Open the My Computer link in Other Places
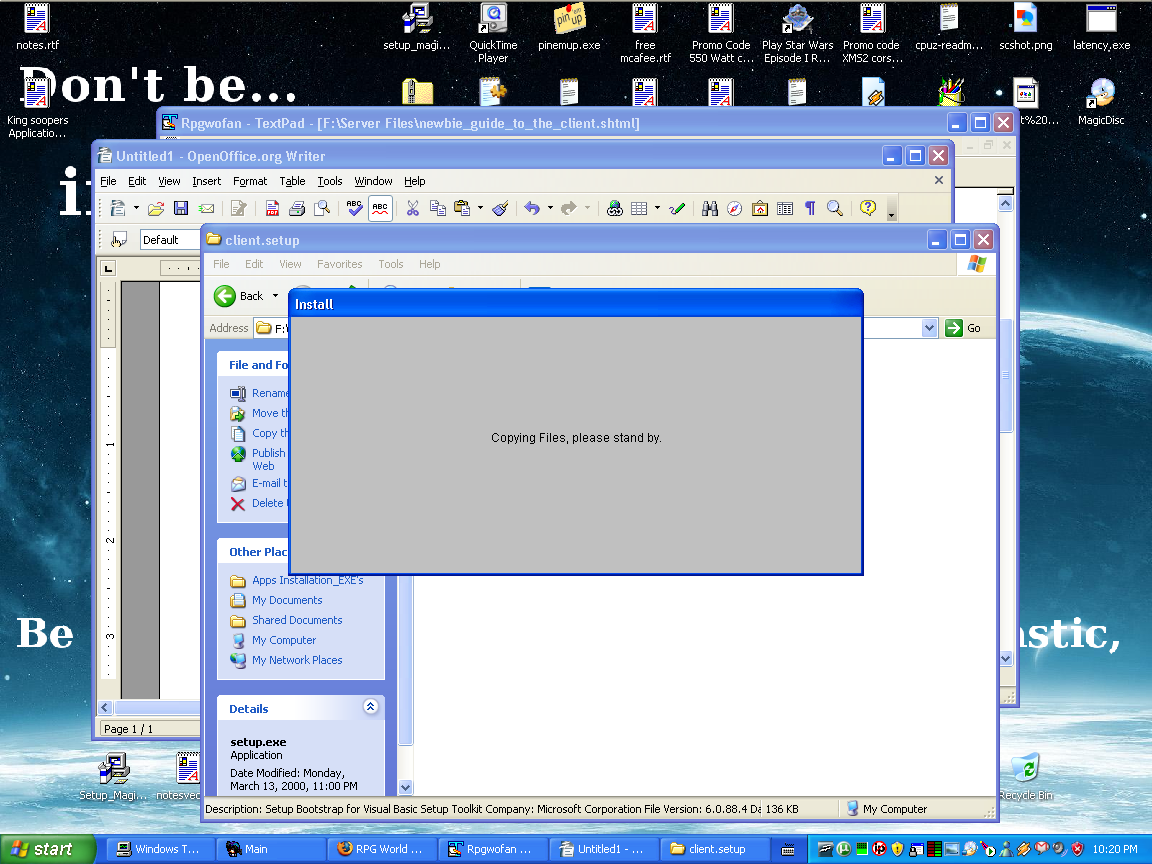Image resolution: width=1152 pixels, height=864 pixels. (284, 641)
